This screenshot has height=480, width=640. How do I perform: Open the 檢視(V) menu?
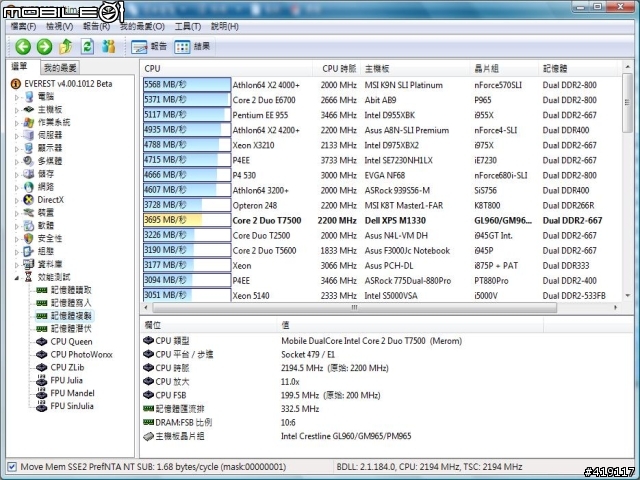[x=60, y=27]
